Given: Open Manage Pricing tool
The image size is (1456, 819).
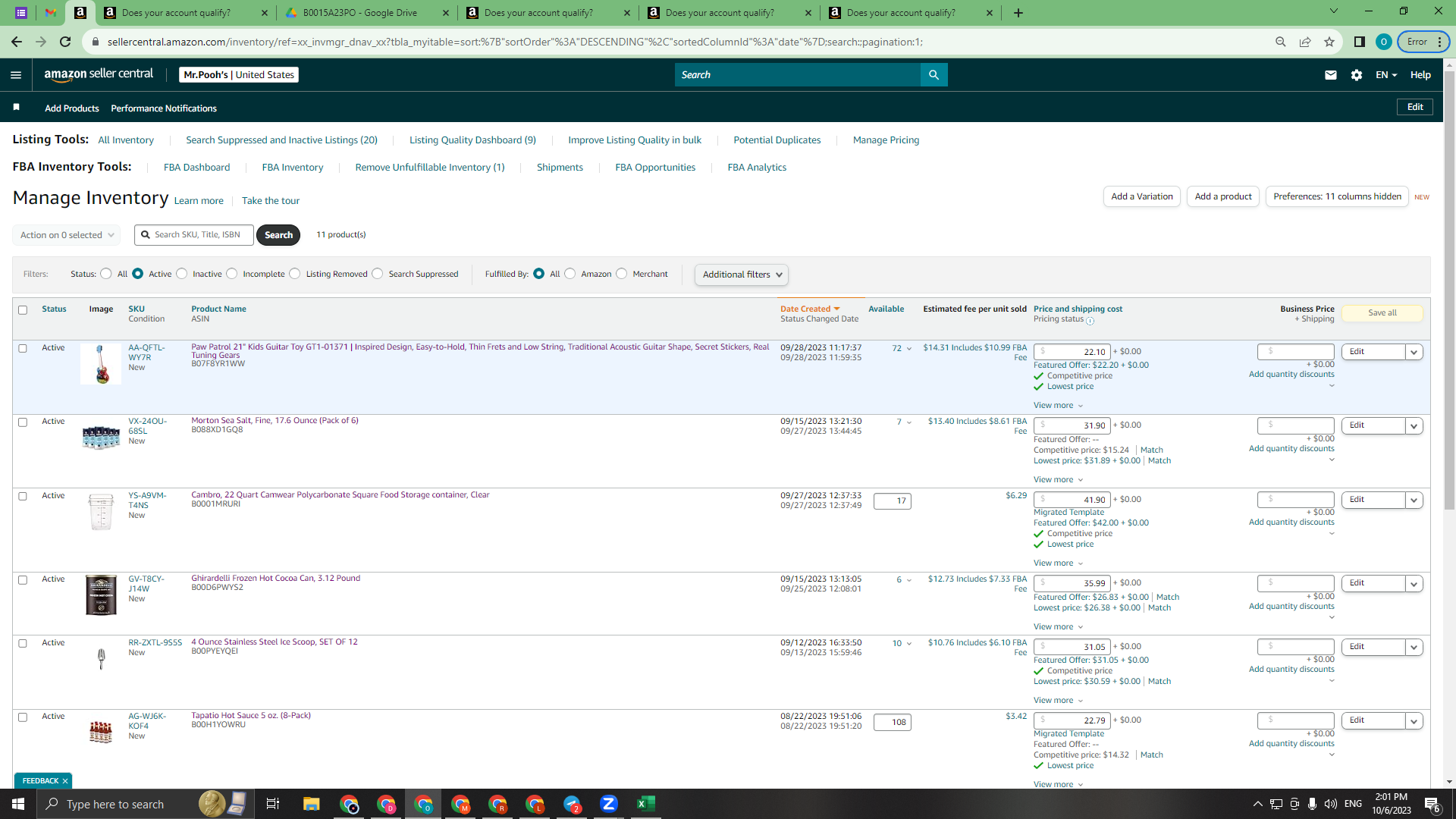Looking at the screenshot, I should 886,140.
